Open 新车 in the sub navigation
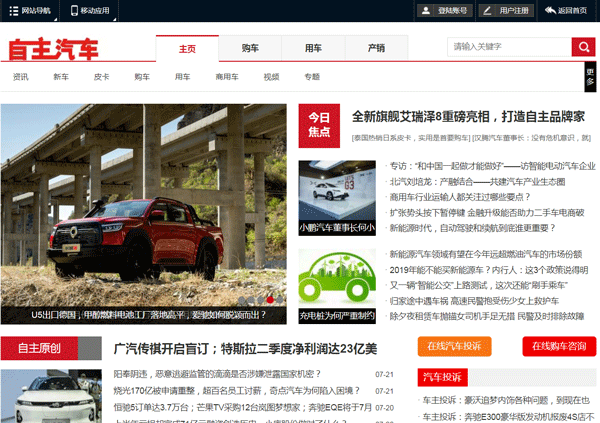 [61, 77]
